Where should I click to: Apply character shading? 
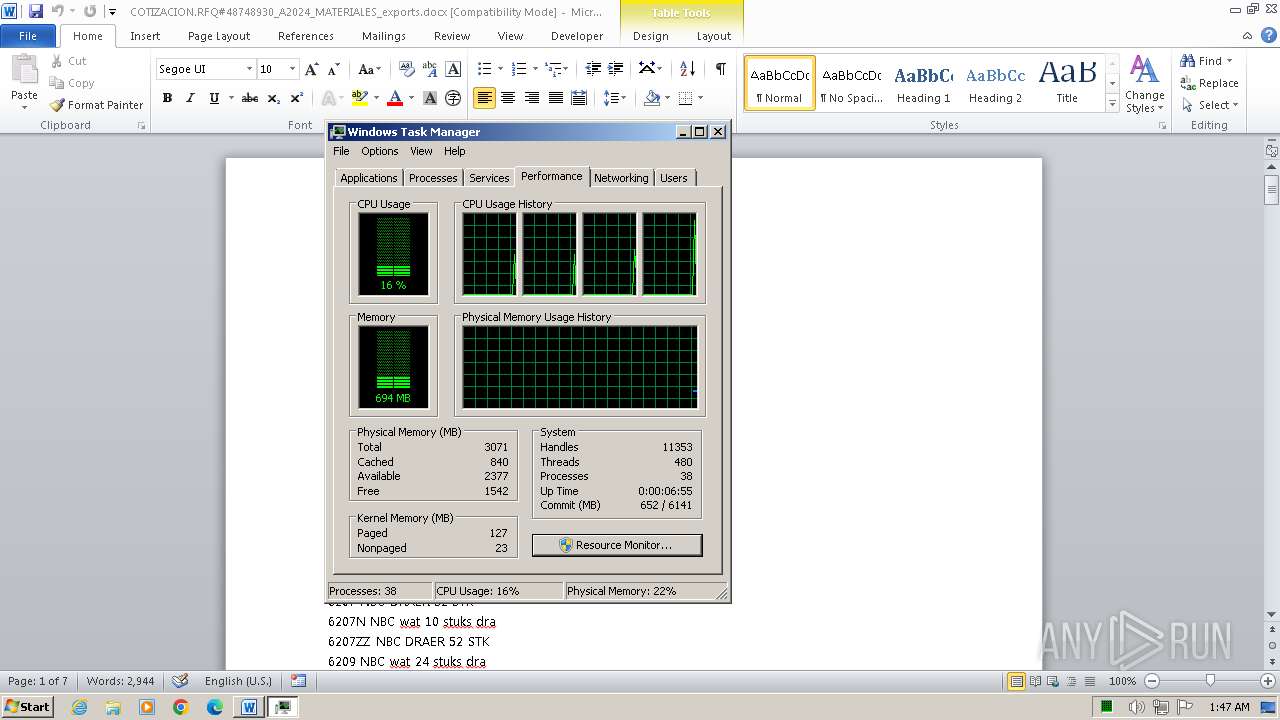click(430, 98)
